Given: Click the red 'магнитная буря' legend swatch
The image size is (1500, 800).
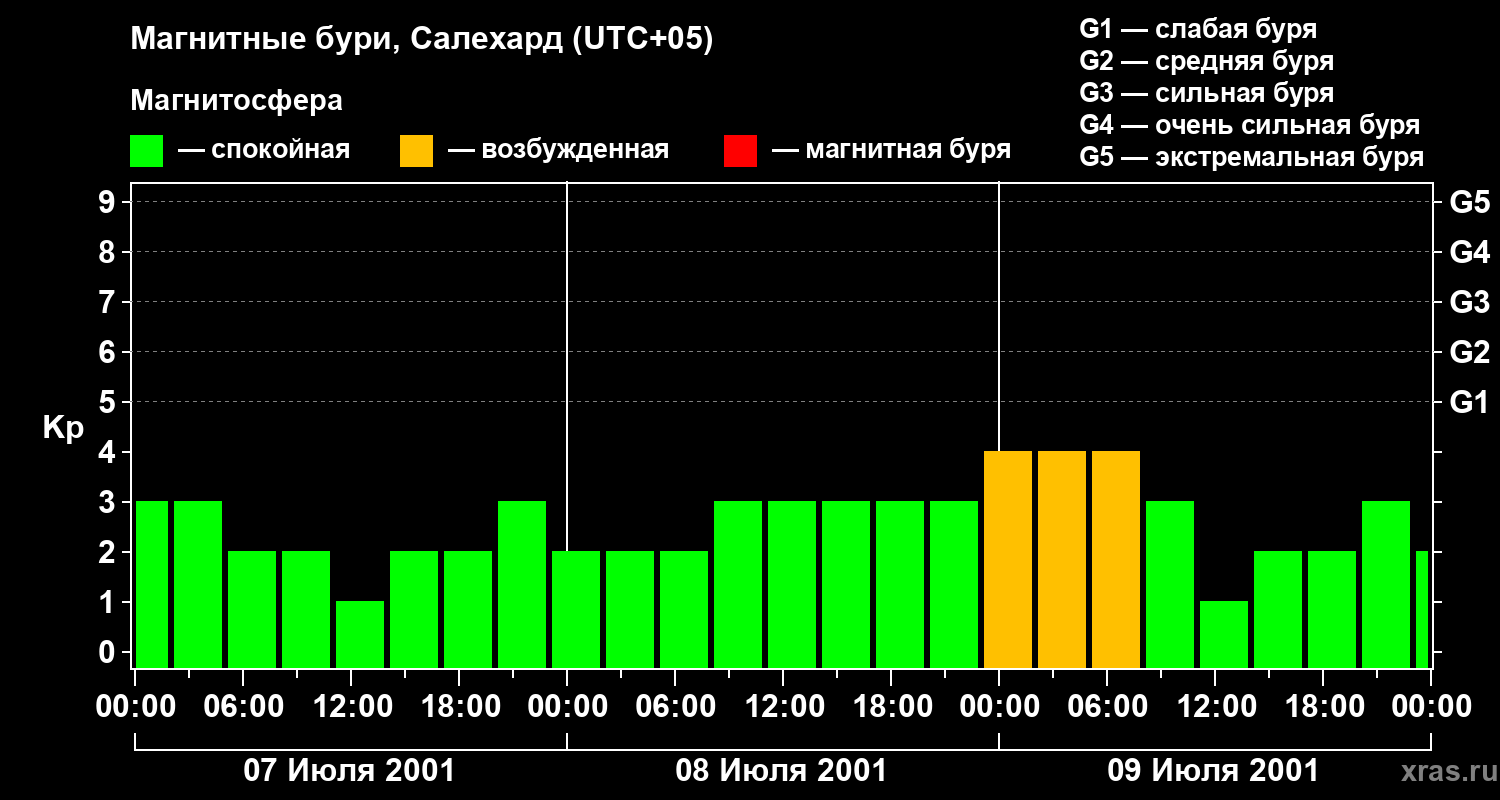Looking at the screenshot, I should point(740,151).
